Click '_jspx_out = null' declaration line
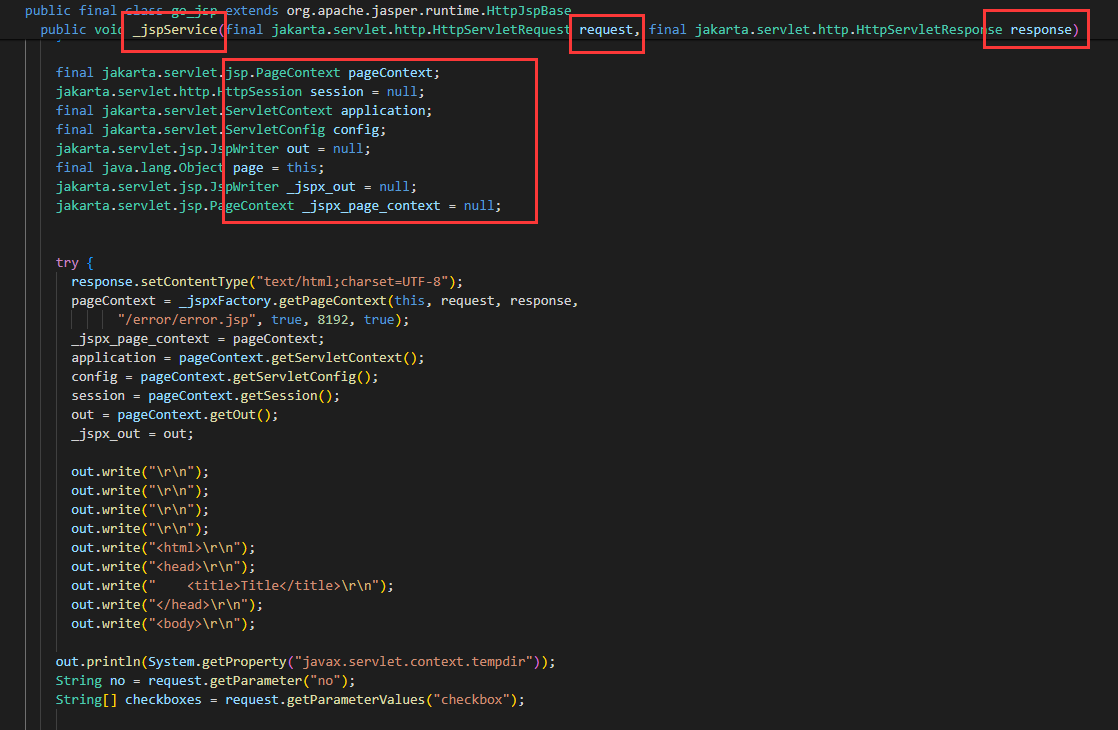Viewport: 1118px width, 730px height. pos(236,187)
